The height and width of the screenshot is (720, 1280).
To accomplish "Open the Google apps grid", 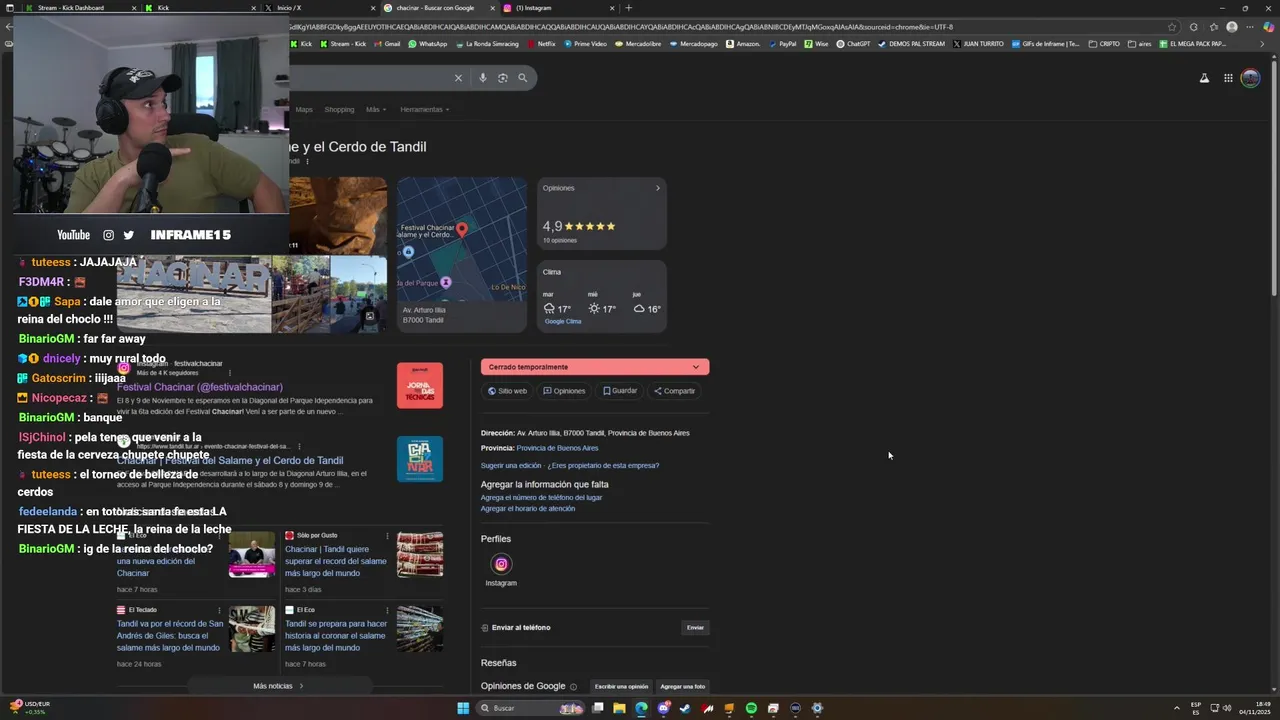I will point(1228,78).
